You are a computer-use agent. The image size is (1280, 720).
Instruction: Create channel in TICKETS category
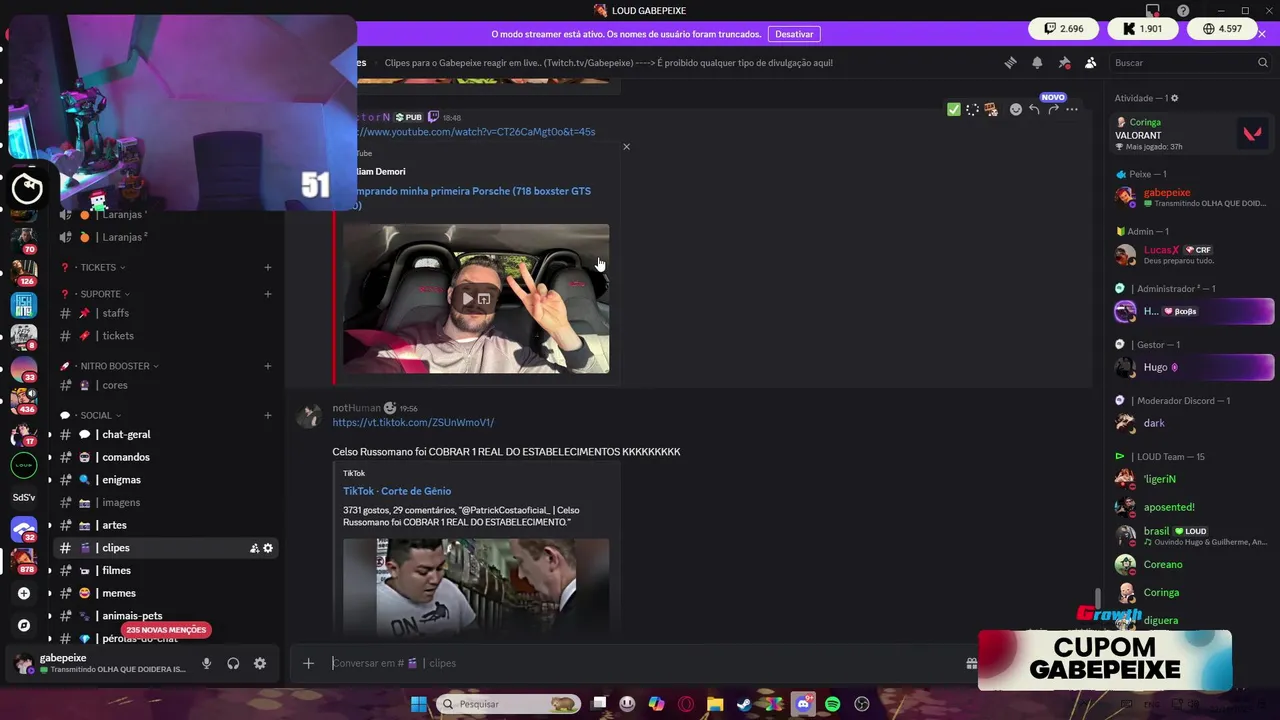[267, 267]
